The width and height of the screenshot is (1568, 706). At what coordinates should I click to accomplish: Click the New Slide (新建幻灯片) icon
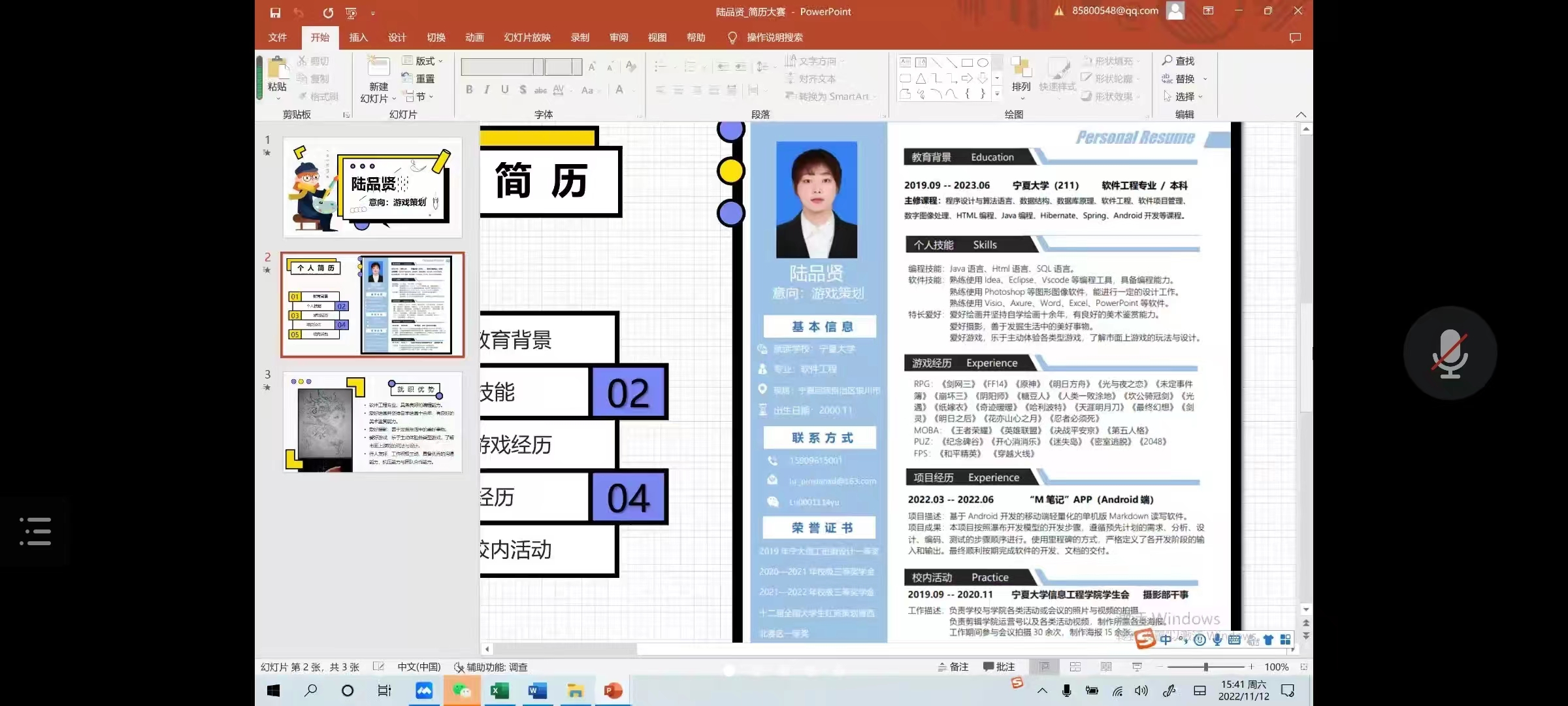(378, 67)
